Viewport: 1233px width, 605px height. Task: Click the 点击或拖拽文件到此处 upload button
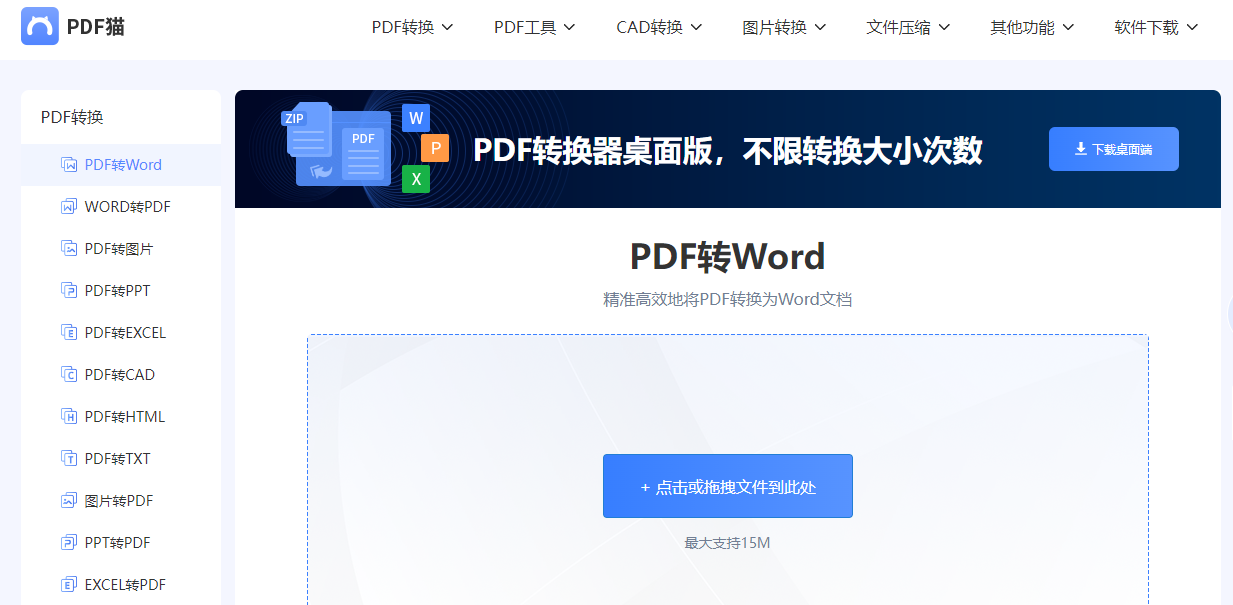728,486
